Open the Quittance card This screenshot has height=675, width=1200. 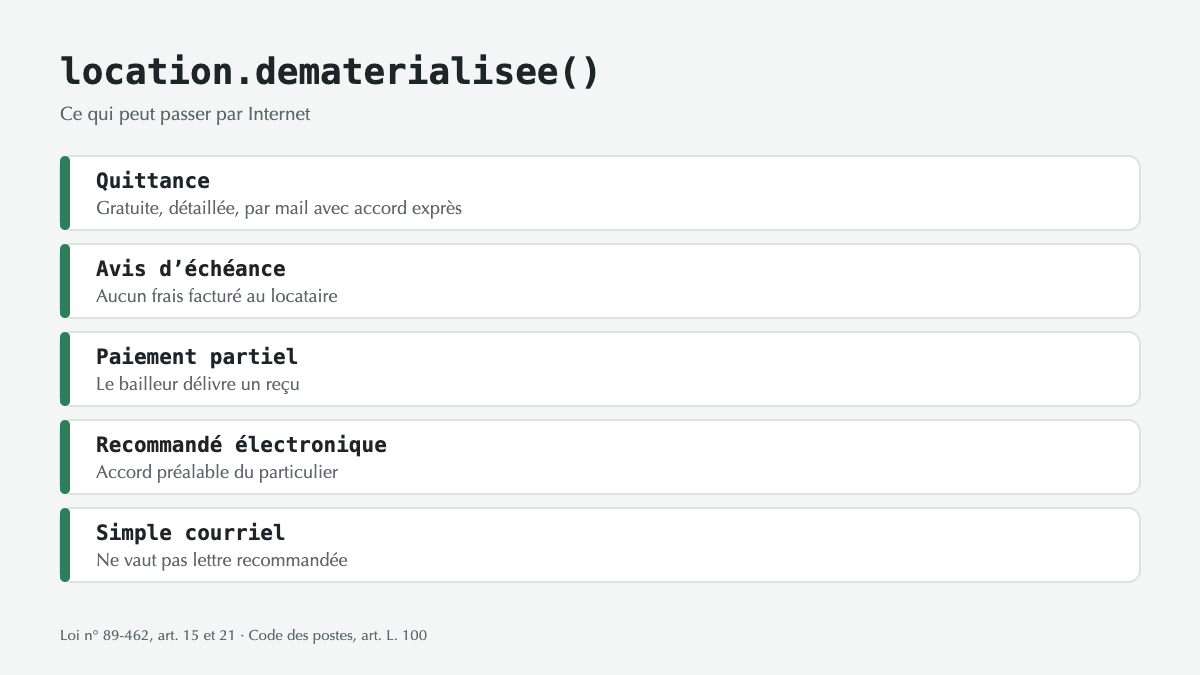[x=600, y=193]
